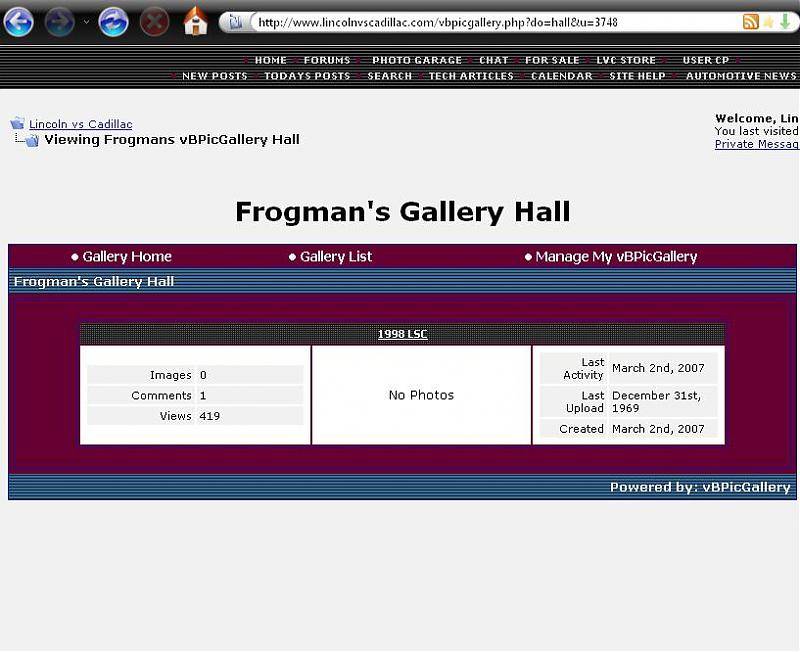Screen dimensions: 800x652
Task: Click the yellow bookmark star icon
Action: point(768,21)
